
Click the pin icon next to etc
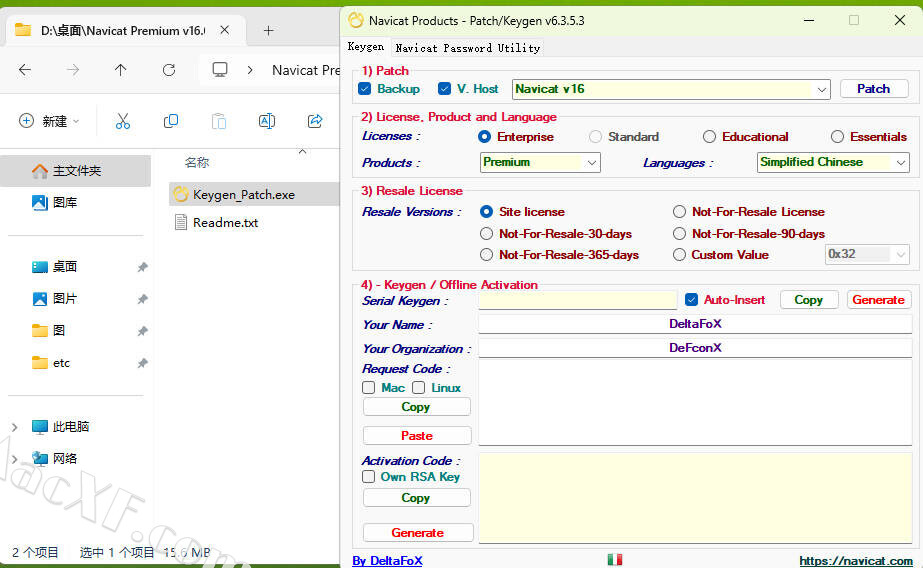tap(142, 363)
